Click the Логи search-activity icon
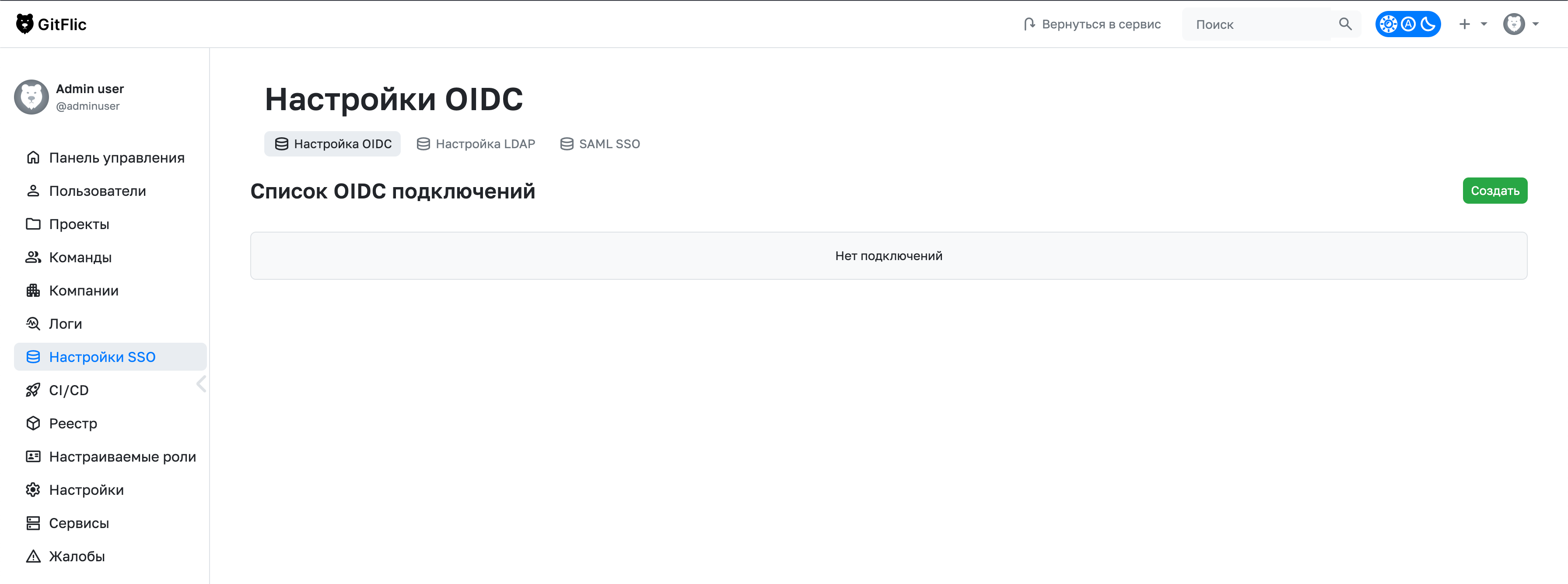Screen dimensions: 1568x584 33,323
